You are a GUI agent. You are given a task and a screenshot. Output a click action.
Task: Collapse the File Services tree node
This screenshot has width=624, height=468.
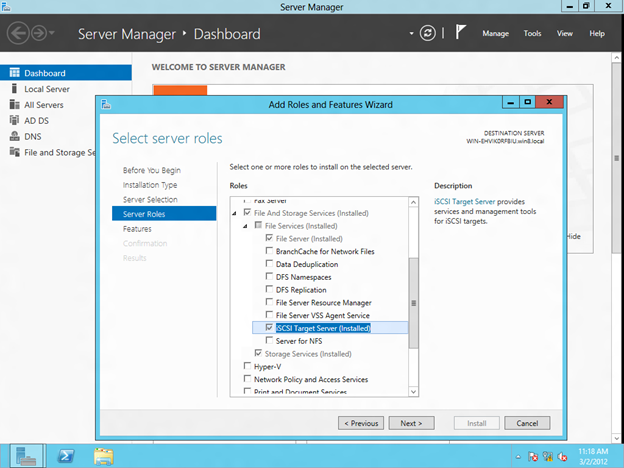point(247,226)
